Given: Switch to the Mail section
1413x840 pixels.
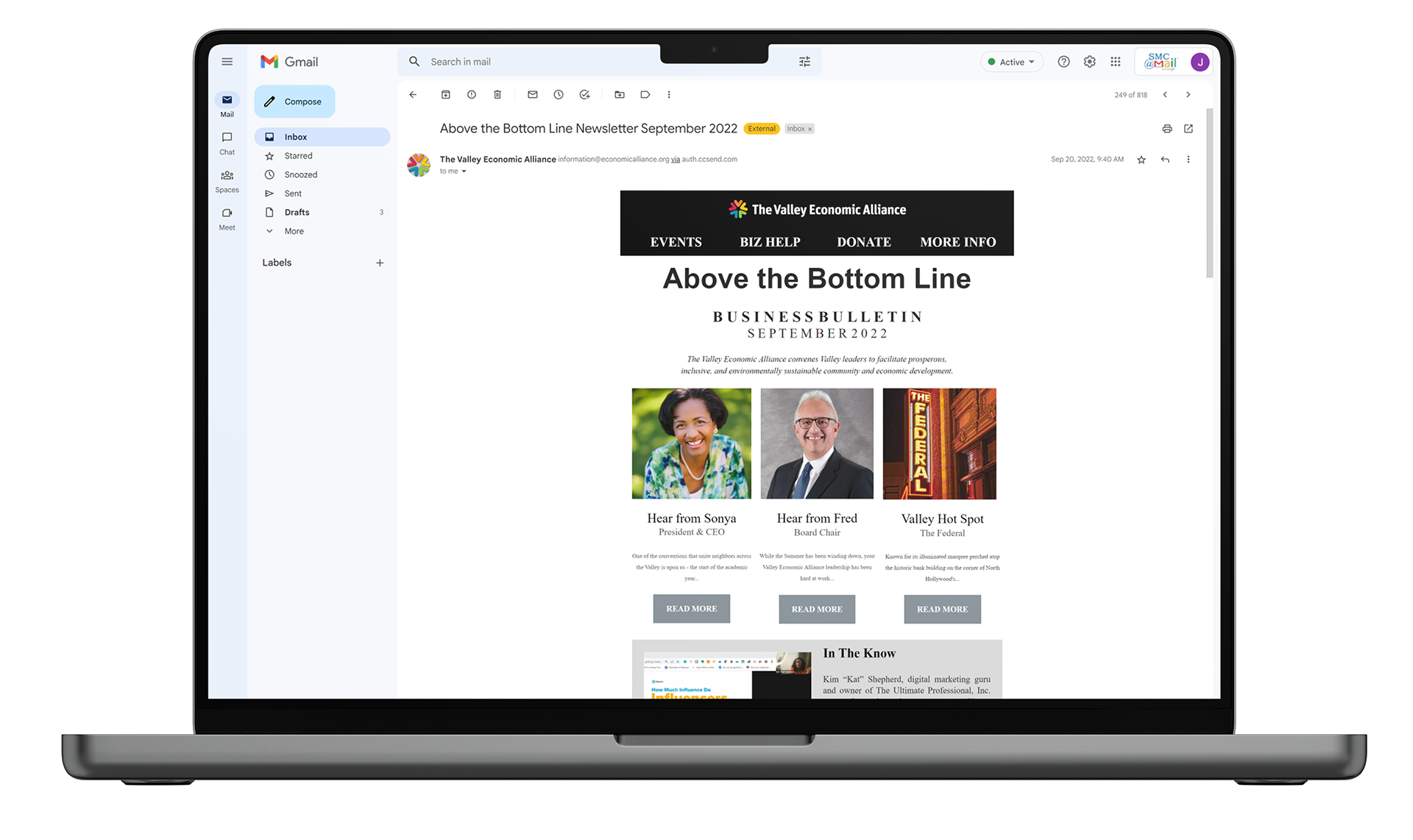Looking at the screenshot, I should tap(227, 105).
